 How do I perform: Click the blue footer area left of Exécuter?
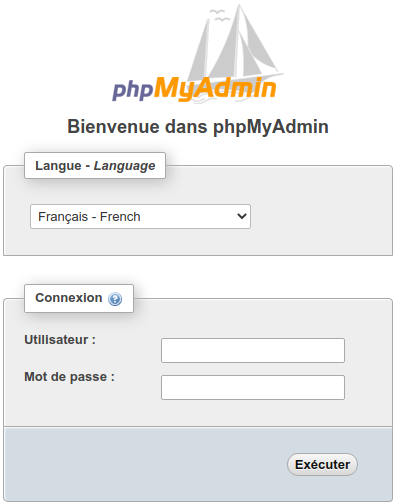coord(143,464)
